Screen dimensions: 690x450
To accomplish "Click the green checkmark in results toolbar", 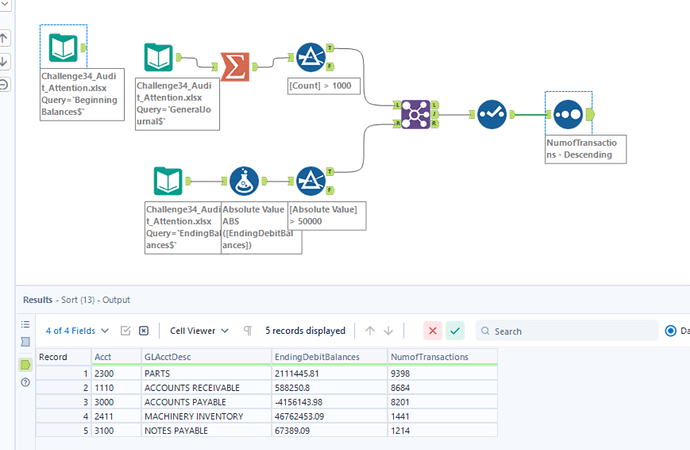I will (455, 330).
